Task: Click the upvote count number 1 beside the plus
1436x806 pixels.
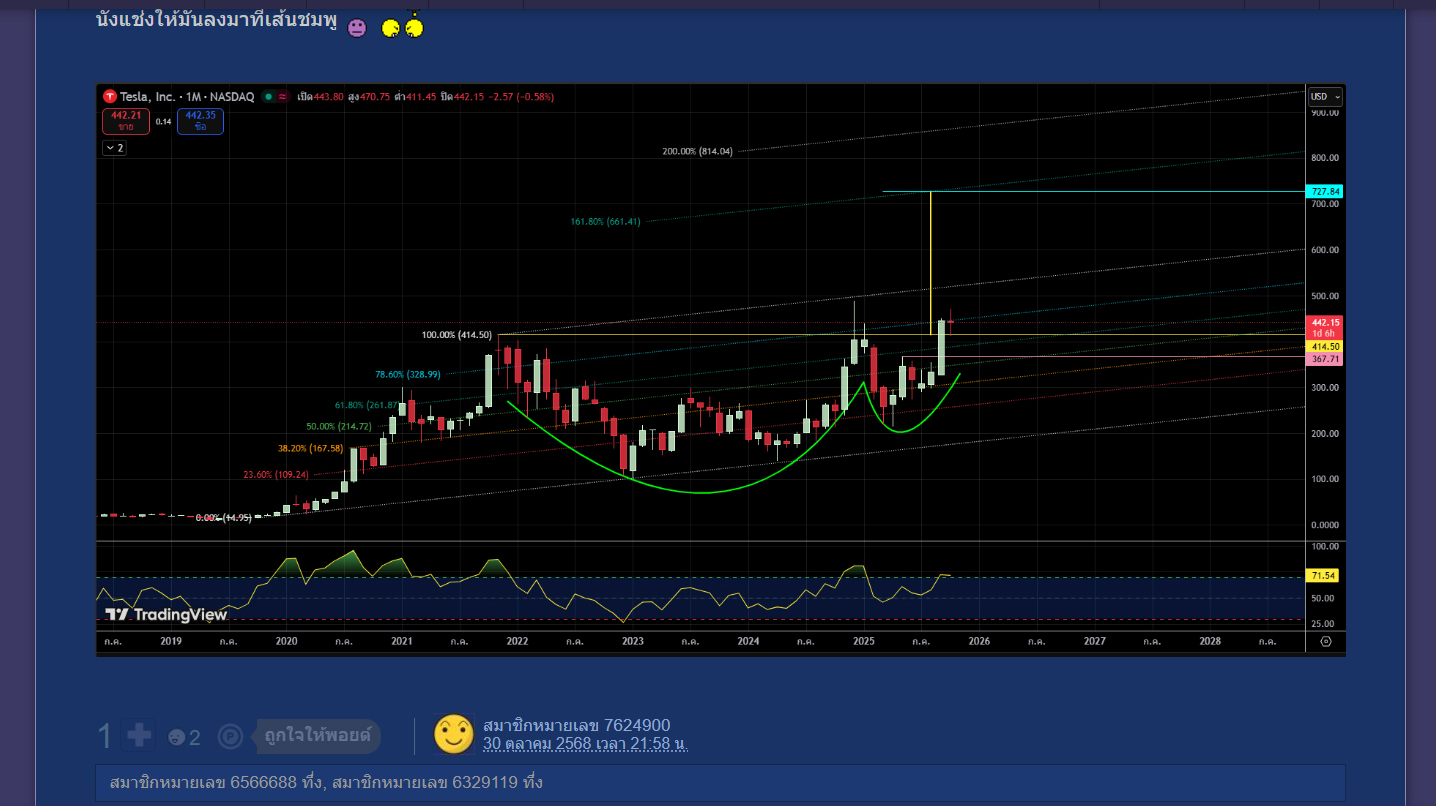Action: [x=105, y=737]
